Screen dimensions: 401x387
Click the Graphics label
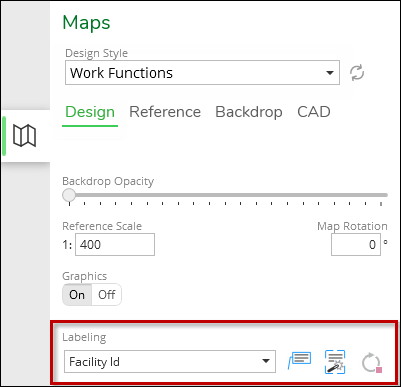click(85, 276)
